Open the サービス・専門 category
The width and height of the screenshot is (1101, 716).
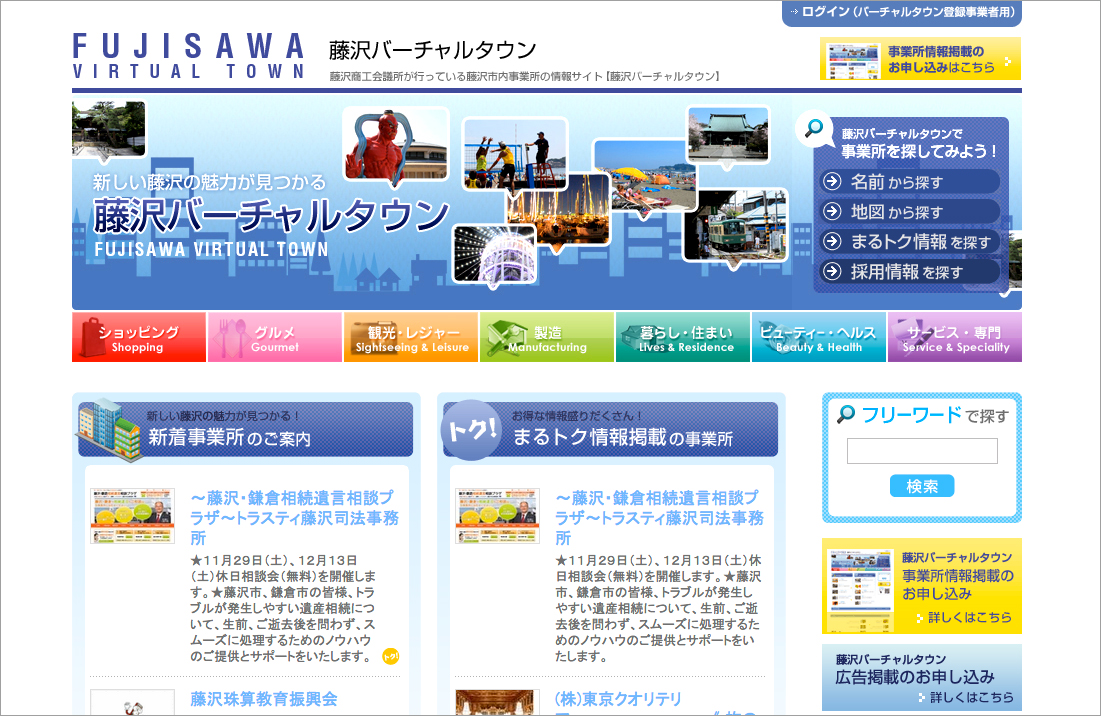[x=955, y=338]
